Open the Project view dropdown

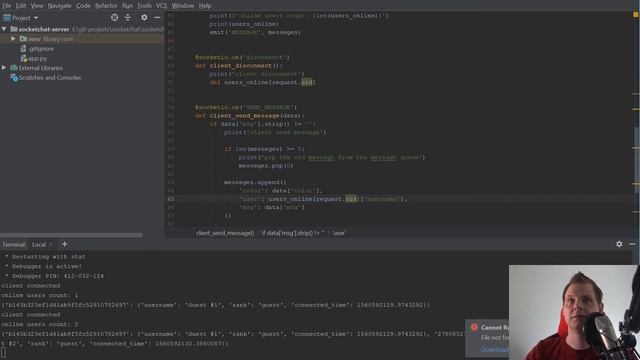pos(21,18)
